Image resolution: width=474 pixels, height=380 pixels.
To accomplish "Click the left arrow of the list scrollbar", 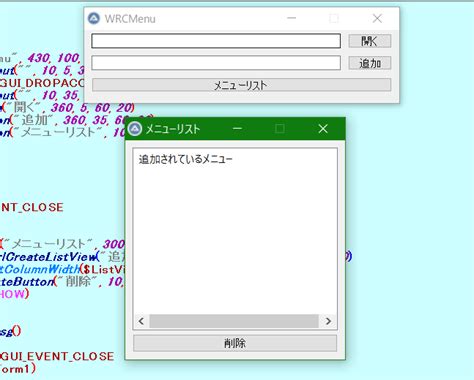I will 141,321.
